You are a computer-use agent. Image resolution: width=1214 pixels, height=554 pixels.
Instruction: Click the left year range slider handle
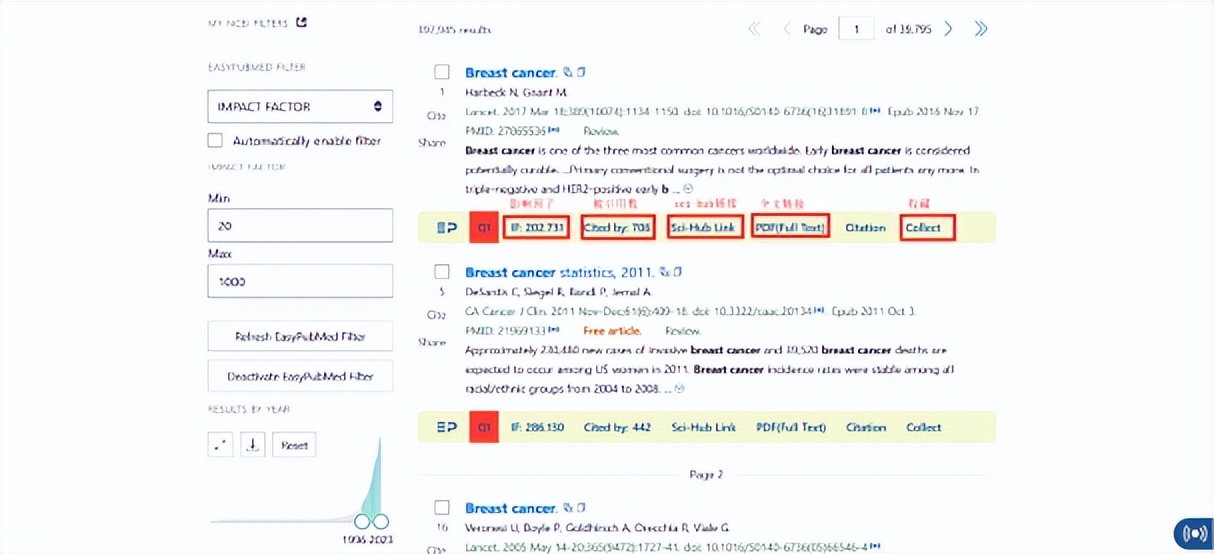(x=363, y=521)
